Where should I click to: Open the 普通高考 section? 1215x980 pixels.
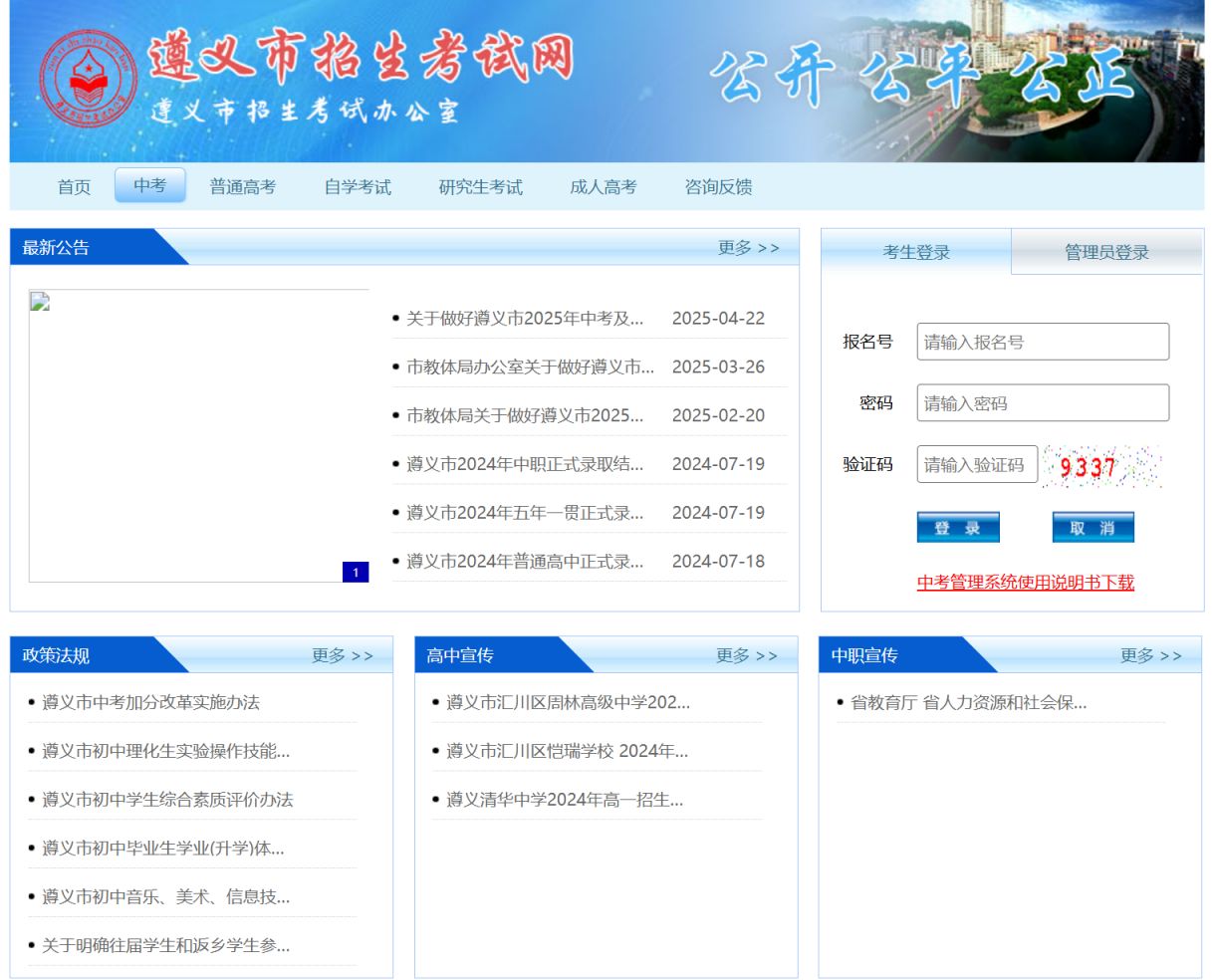244,186
